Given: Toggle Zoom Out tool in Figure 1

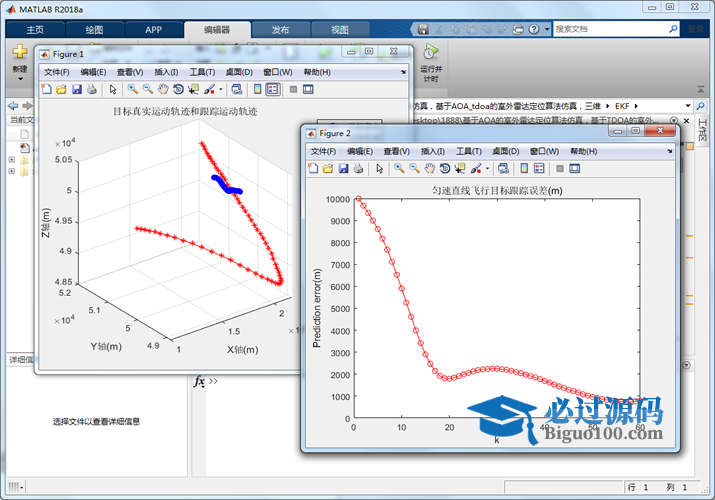Looking at the screenshot, I should tap(148, 89).
